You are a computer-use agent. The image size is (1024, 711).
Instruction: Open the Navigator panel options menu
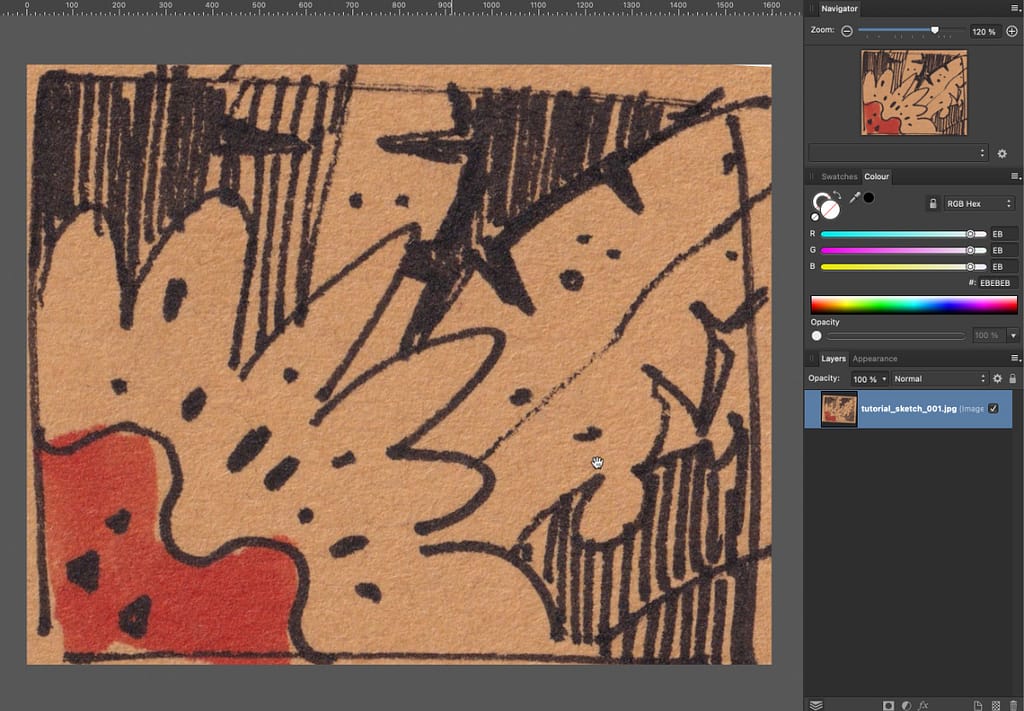click(x=1015, y=9)
